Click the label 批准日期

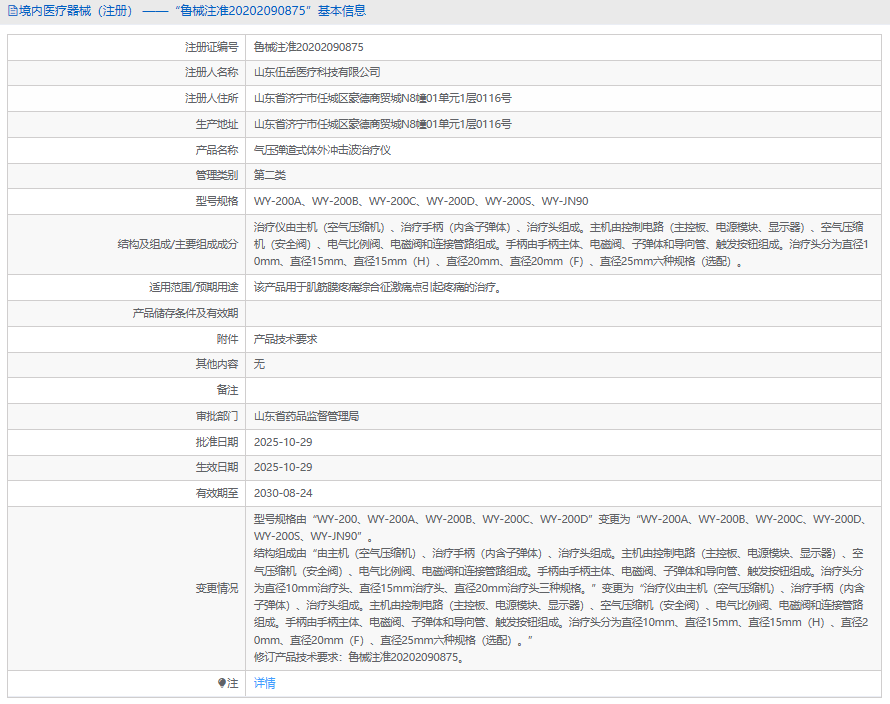pyautogui.click(x=217, y=442)
